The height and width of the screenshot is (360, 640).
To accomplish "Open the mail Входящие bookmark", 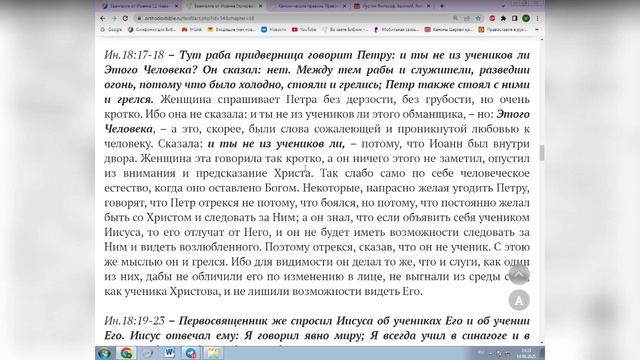I will [231, 29].
